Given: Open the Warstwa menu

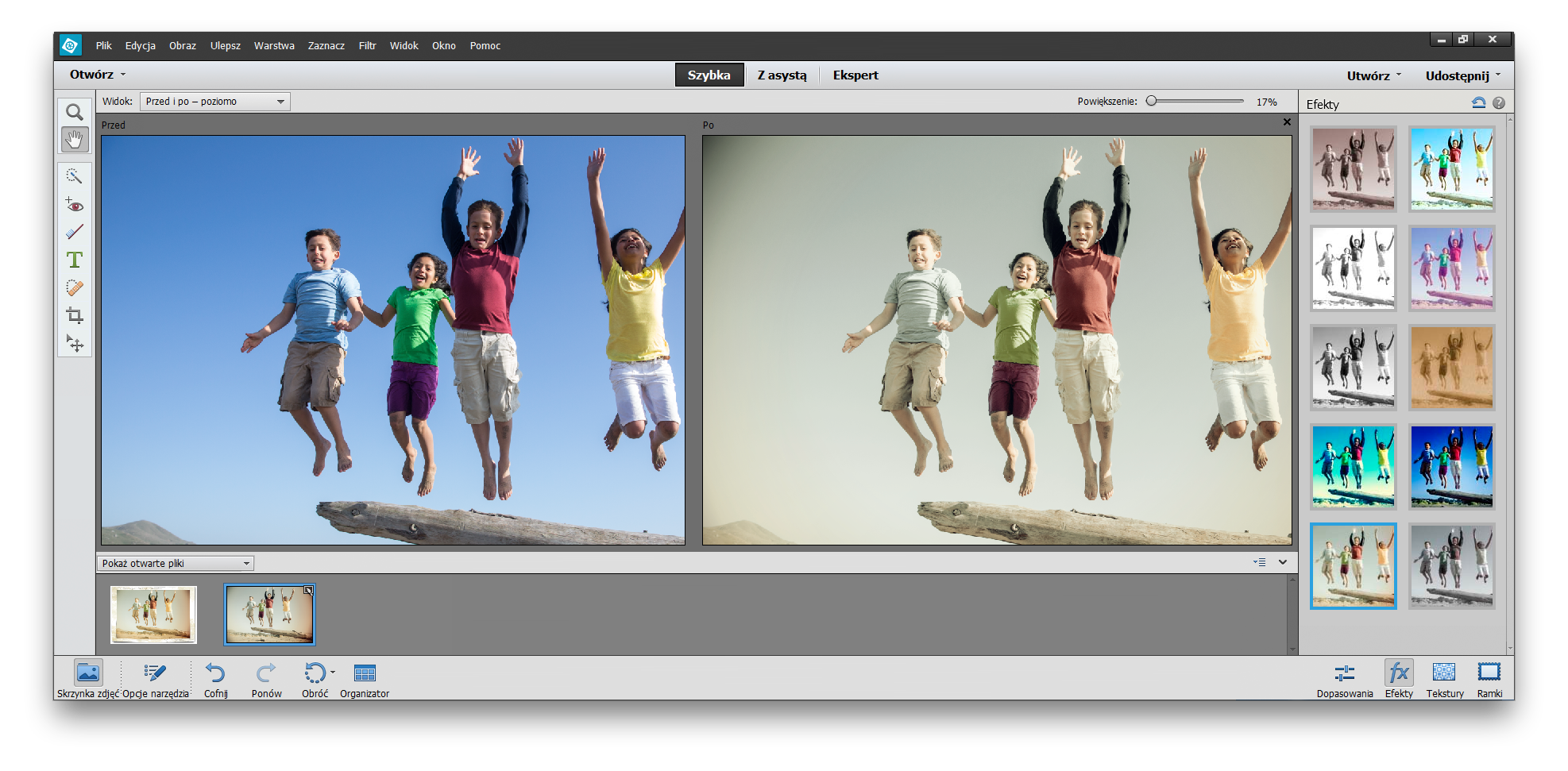Looking at the screenshot, I should (274, 45).
